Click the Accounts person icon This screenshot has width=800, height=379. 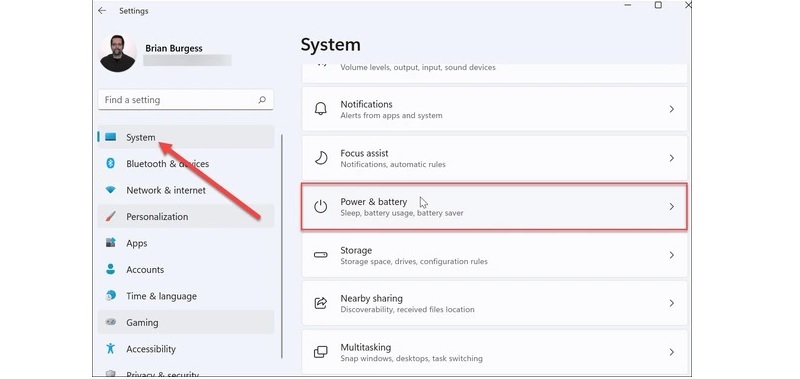click(110, 269)
